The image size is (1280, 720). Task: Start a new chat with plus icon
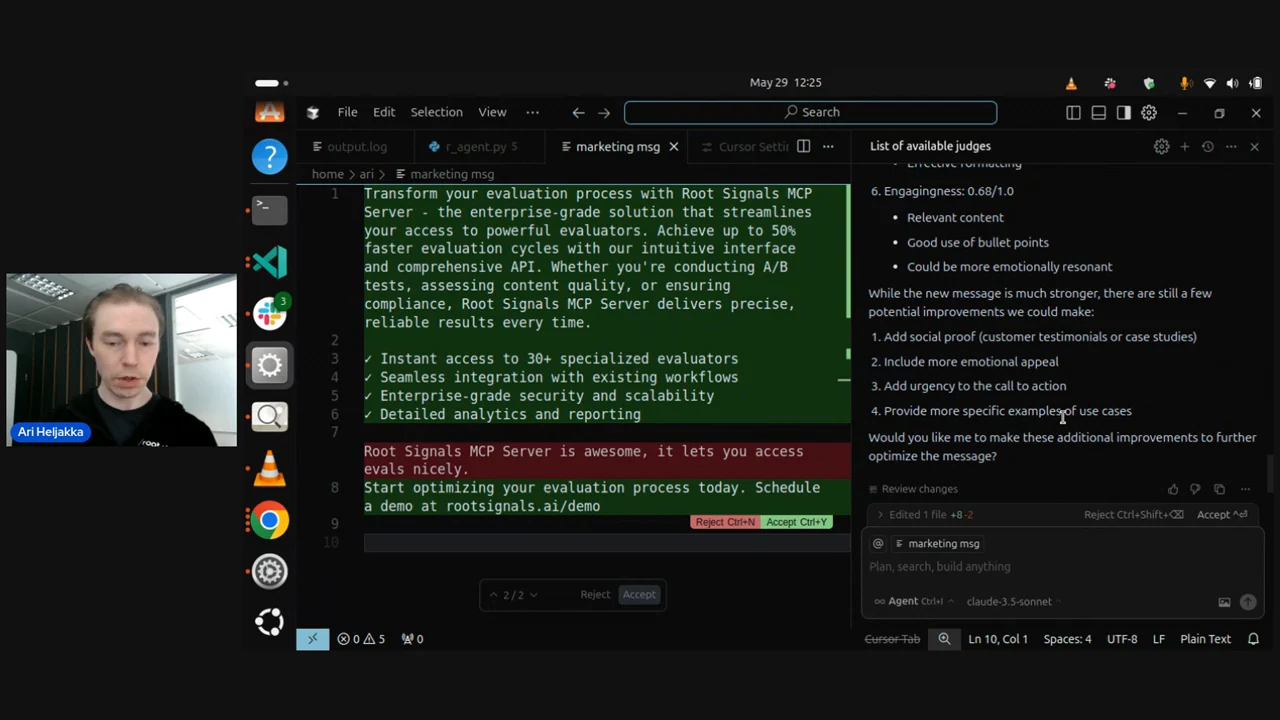click(x=1184, y=147)
